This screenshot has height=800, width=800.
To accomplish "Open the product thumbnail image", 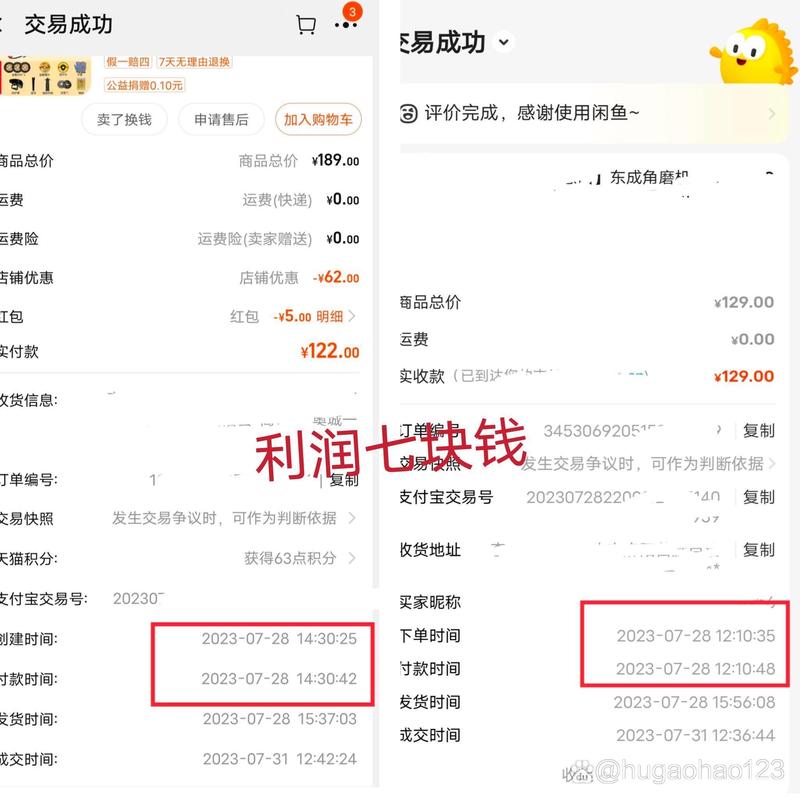I will click(x=45, y=76).
